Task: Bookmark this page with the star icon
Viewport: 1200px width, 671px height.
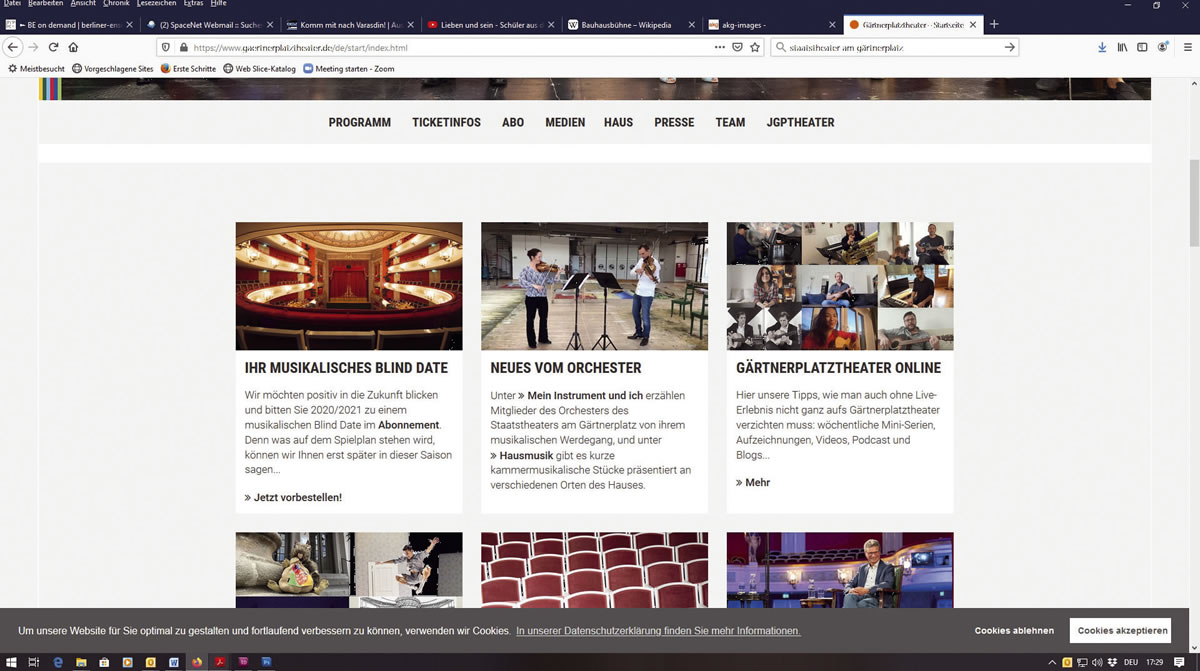Action: pos(755,47)
